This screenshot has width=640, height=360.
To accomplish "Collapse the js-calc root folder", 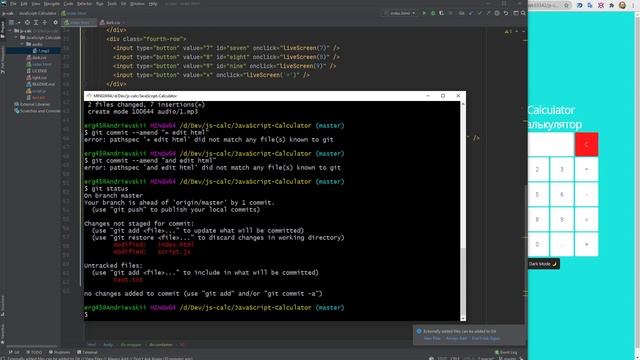I will (11, 31).
